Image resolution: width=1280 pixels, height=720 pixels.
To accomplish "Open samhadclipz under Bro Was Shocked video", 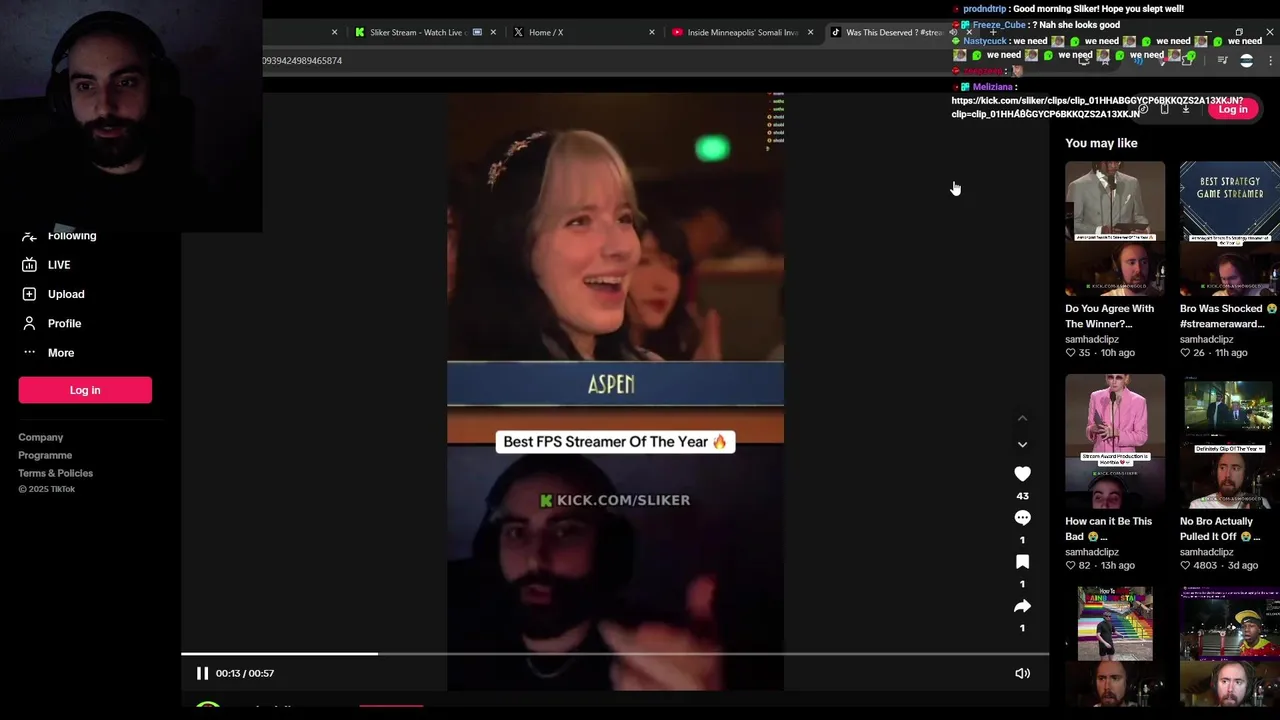I will click(x=1207, y=339).
